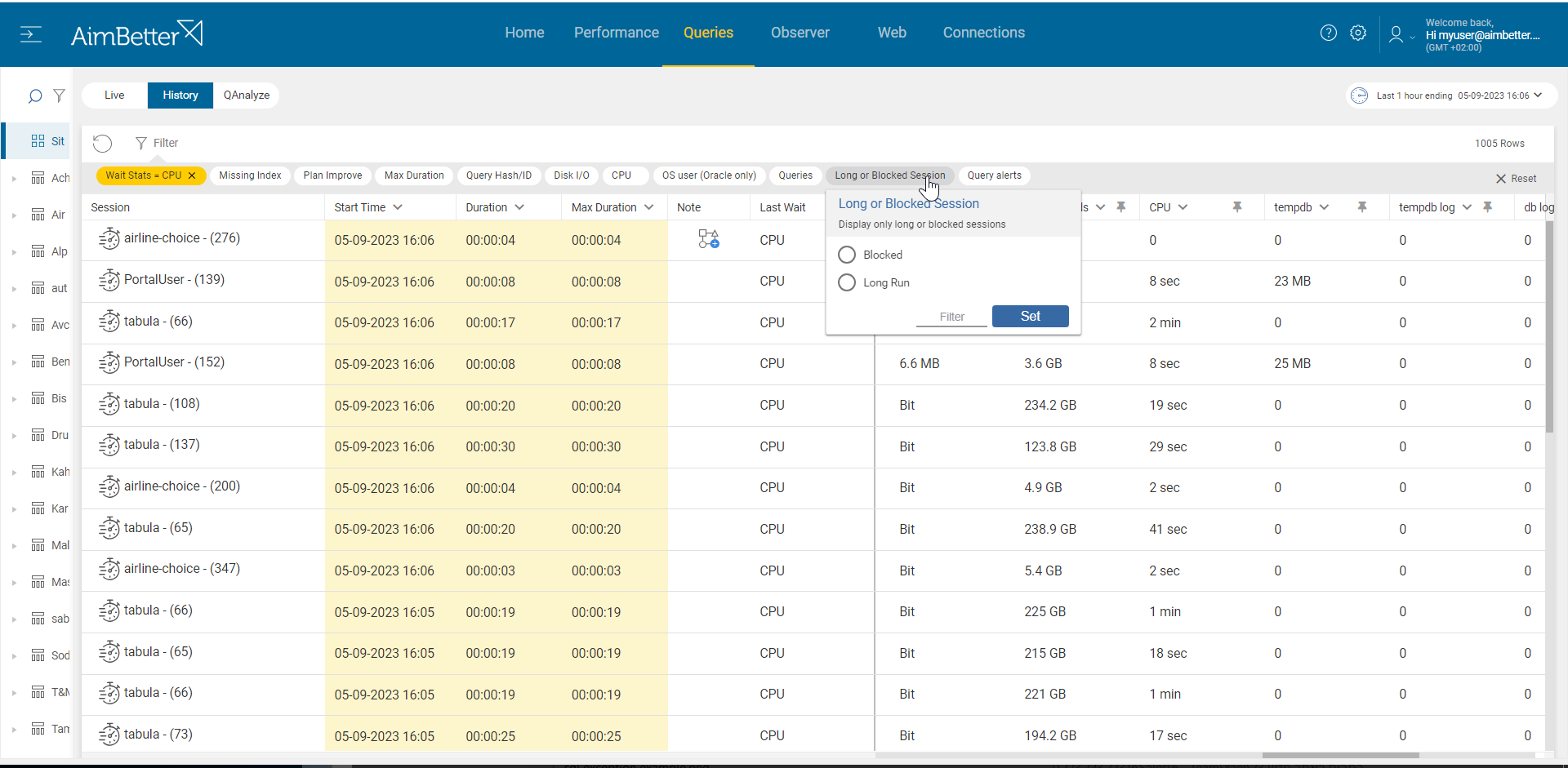The width and height of the screenshot is (1568, 768).
Task: Expand the tempdb log column dropdown arrow
Action: (1467, 207)
